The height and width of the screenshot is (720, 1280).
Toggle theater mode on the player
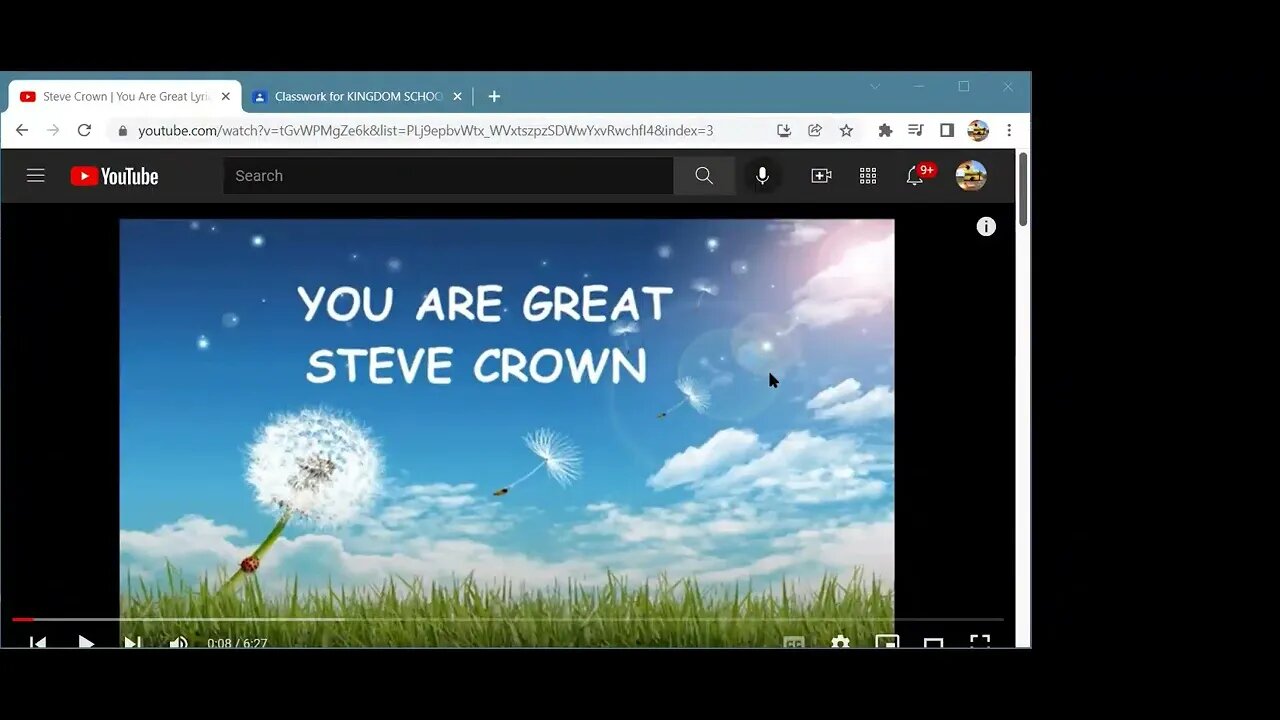[933, 642]
